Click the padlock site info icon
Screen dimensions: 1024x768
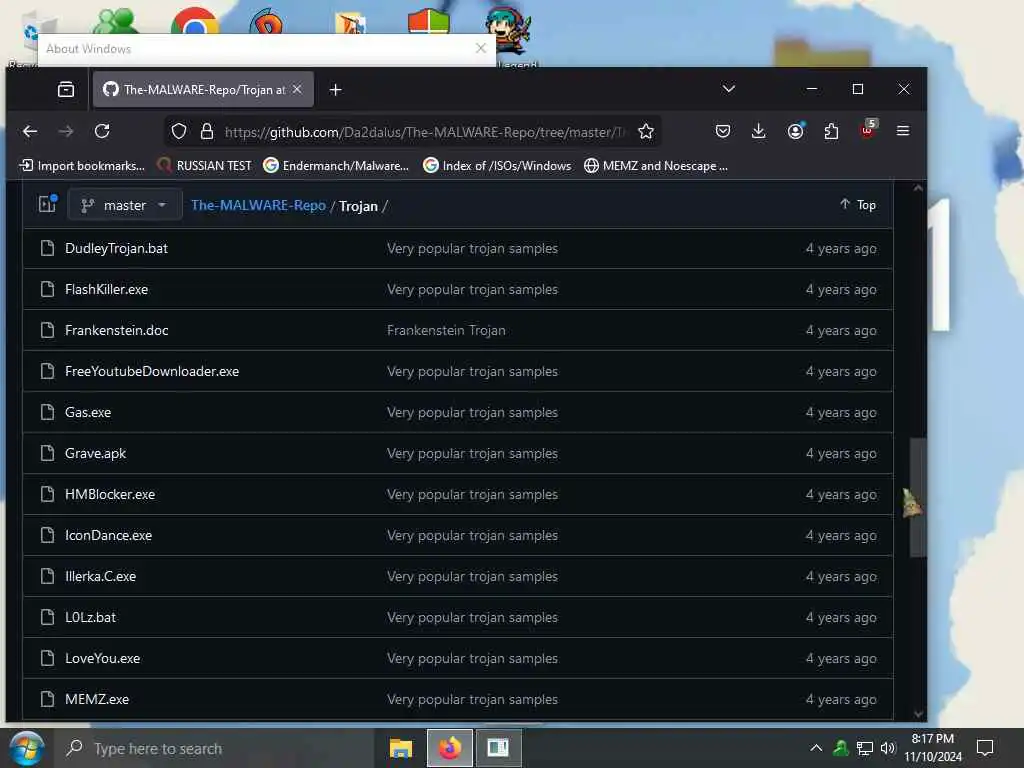tap(206, 131)
